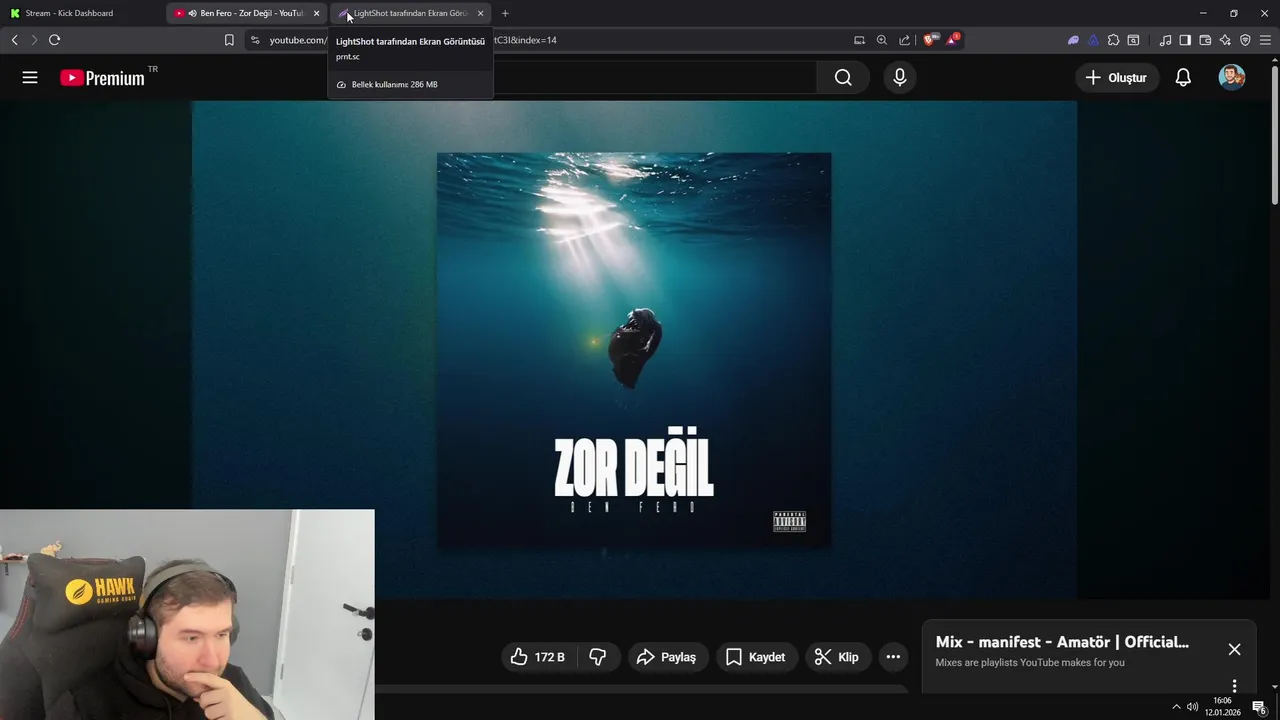Open the tab search window icon
Viewport: 1280px width, 720px height.
coord(1133,40)
